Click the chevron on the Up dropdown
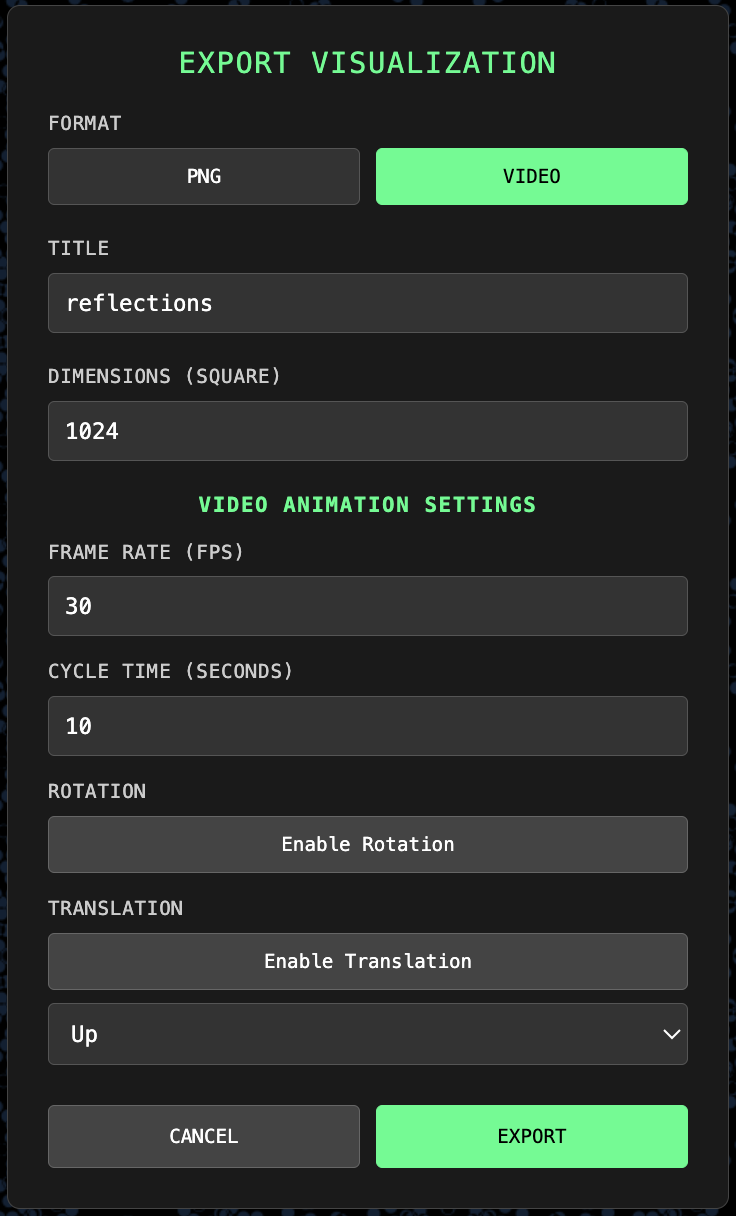736x1216 pixels. click(671, 1034)
